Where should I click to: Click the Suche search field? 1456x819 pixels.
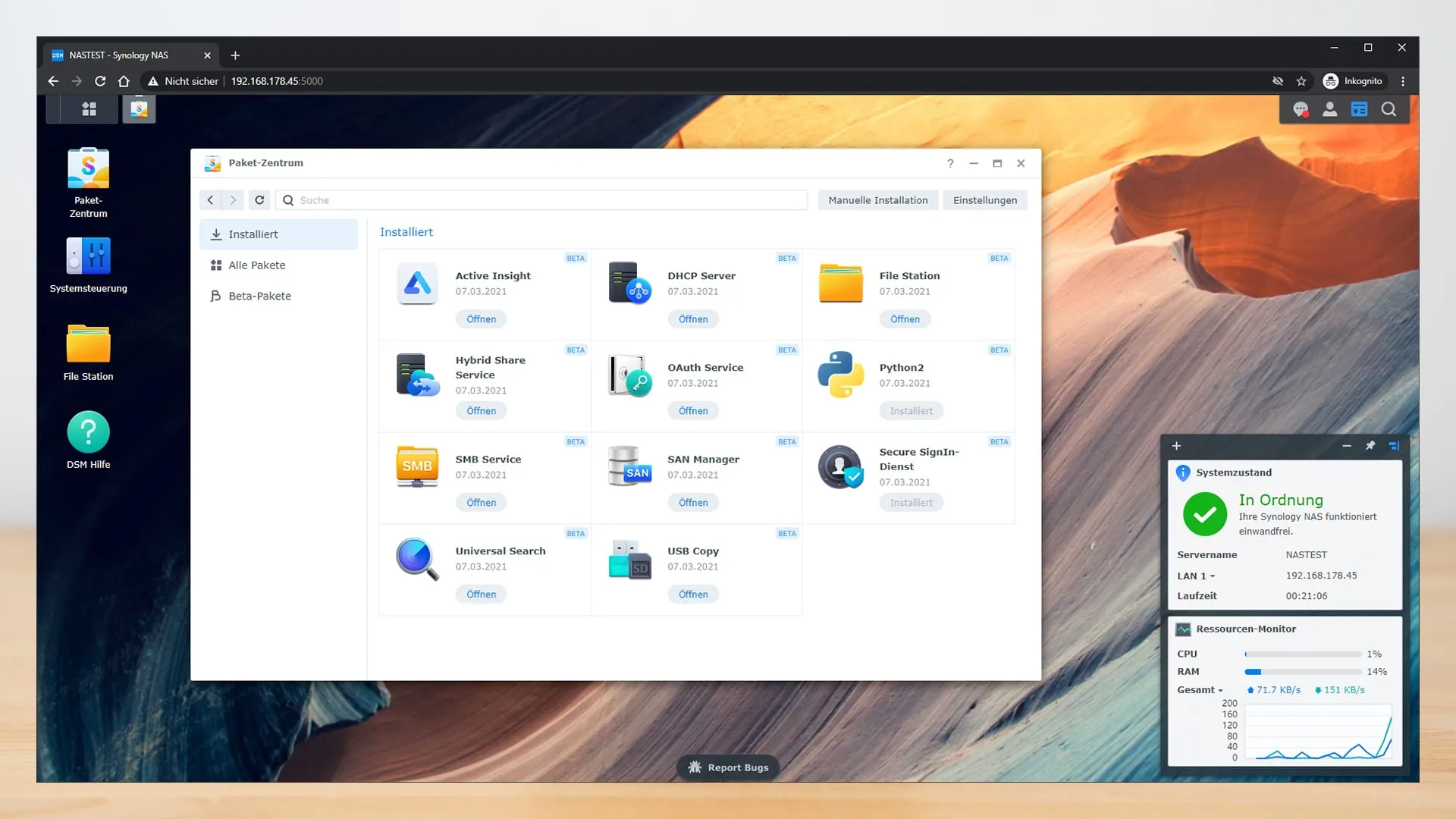point(541,200)
